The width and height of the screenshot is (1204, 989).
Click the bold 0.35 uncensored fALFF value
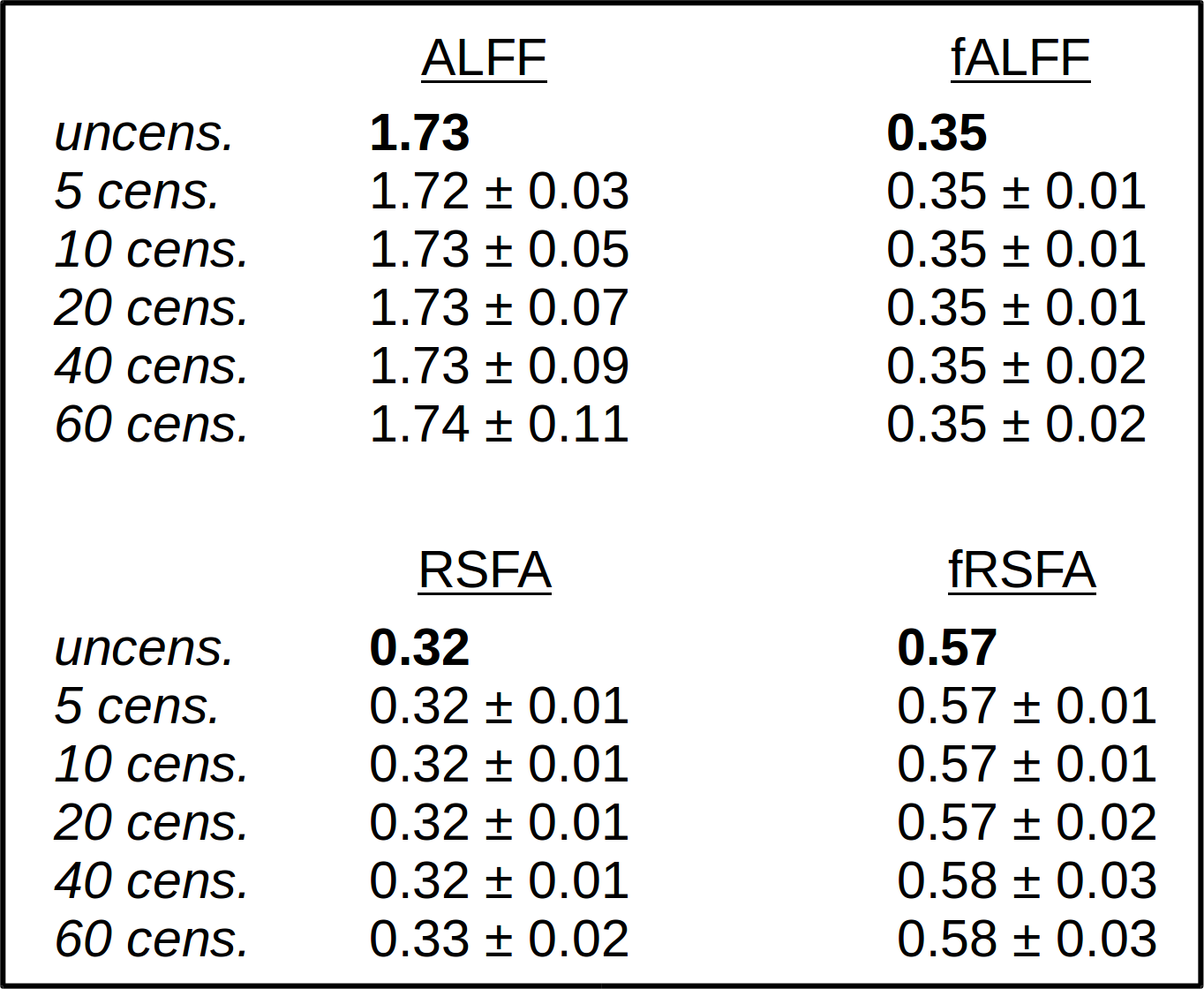coord(937,133)
